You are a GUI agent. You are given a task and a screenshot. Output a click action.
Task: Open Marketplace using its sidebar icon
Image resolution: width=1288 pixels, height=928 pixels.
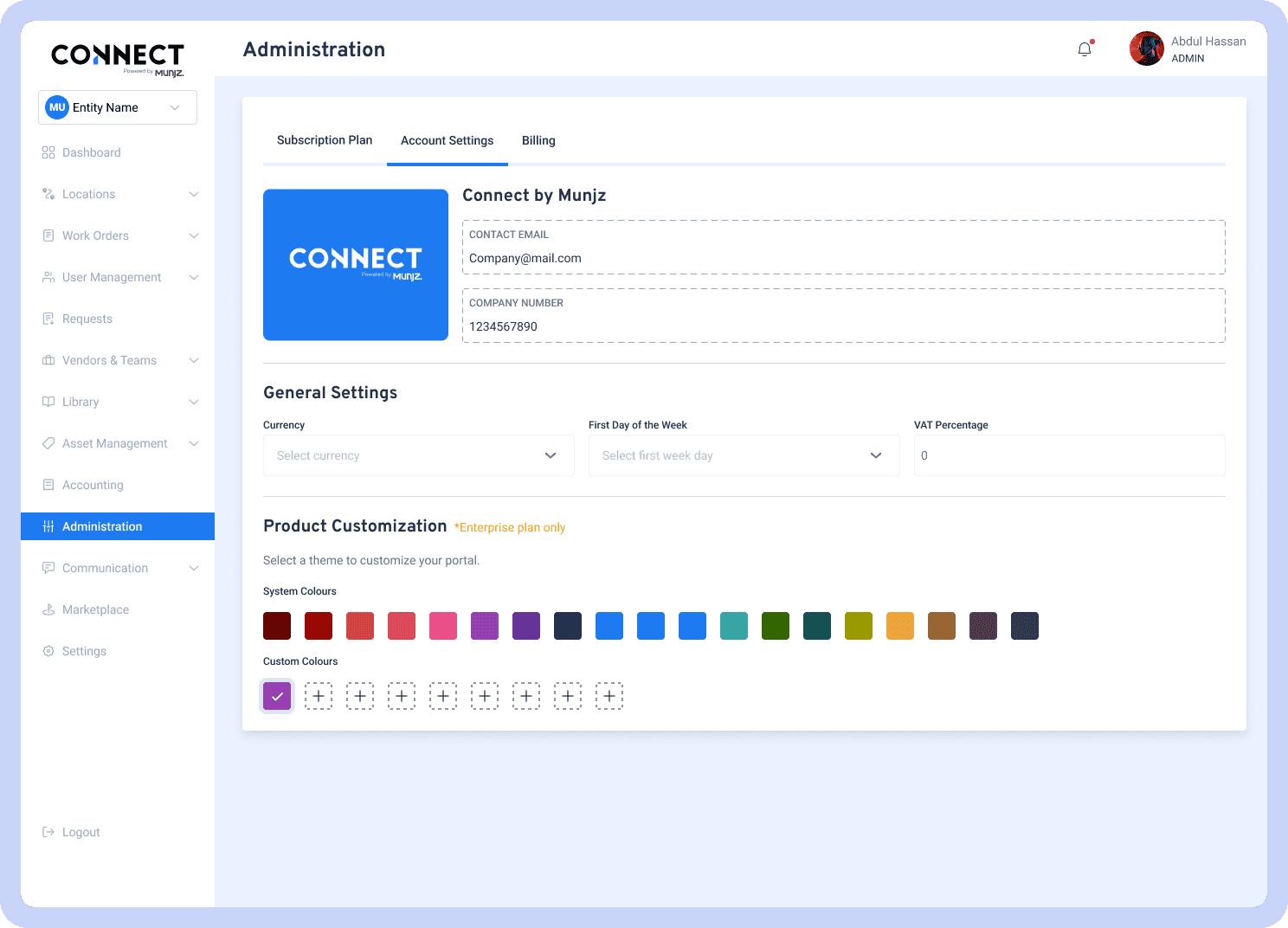(x=48, y=609)
